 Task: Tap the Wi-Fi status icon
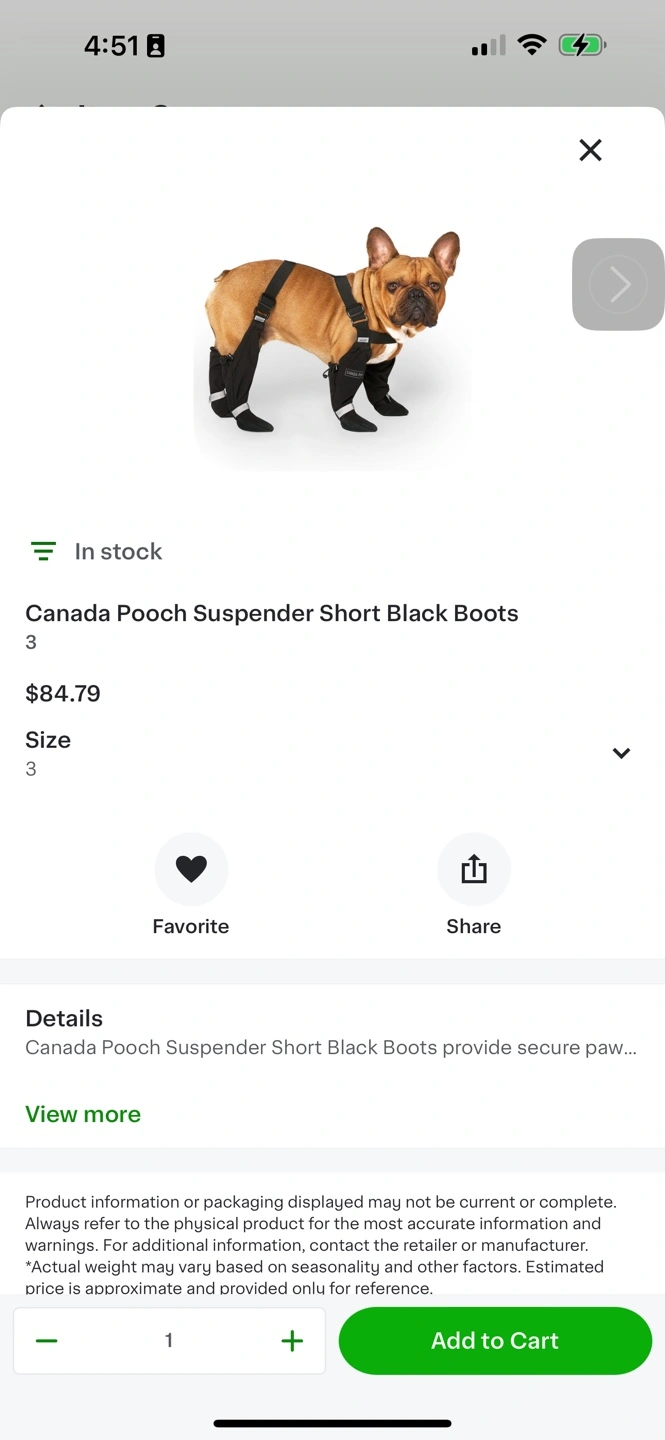click(x=532, y=45)
